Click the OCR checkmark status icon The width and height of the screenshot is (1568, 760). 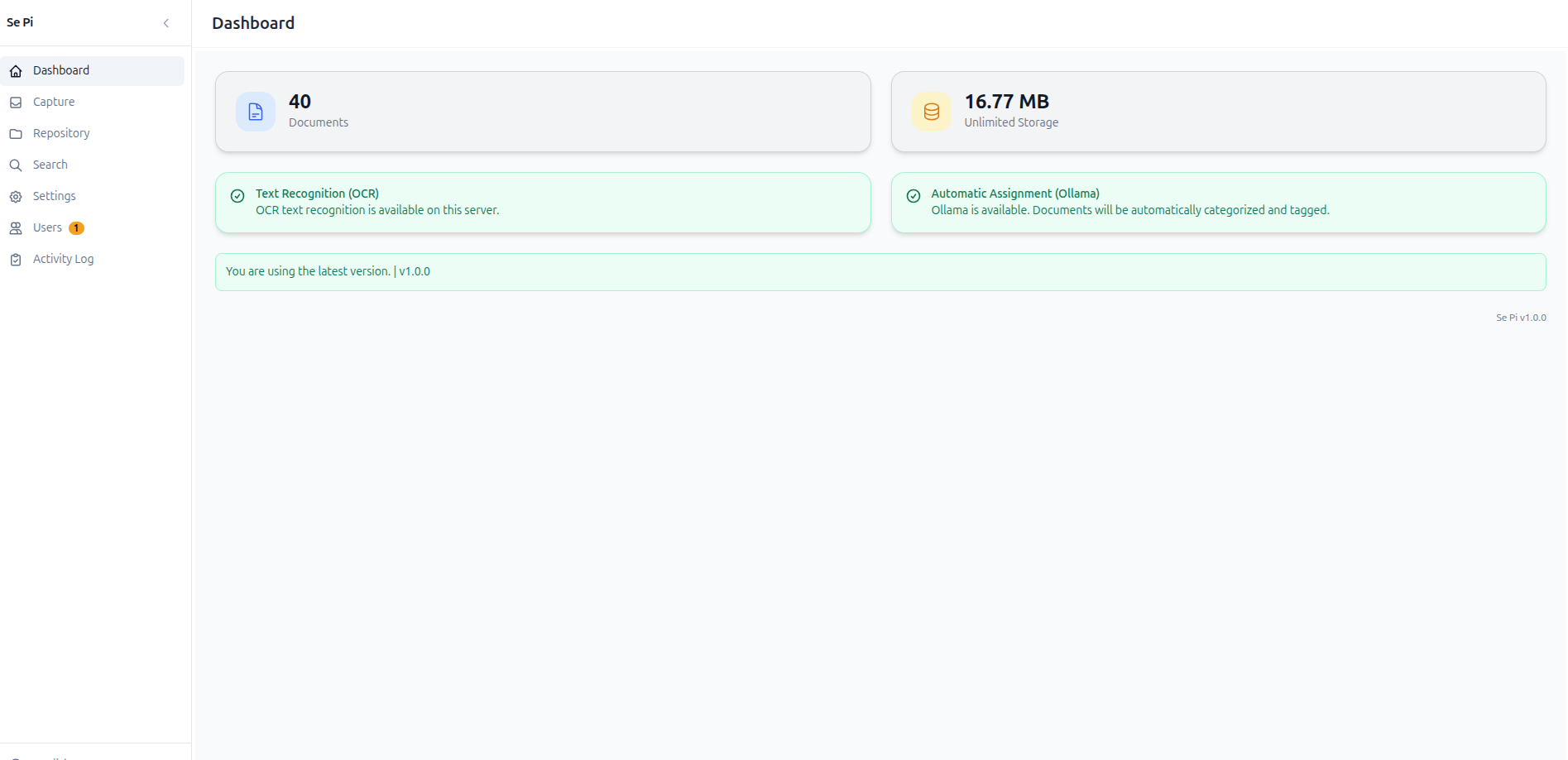237,196
